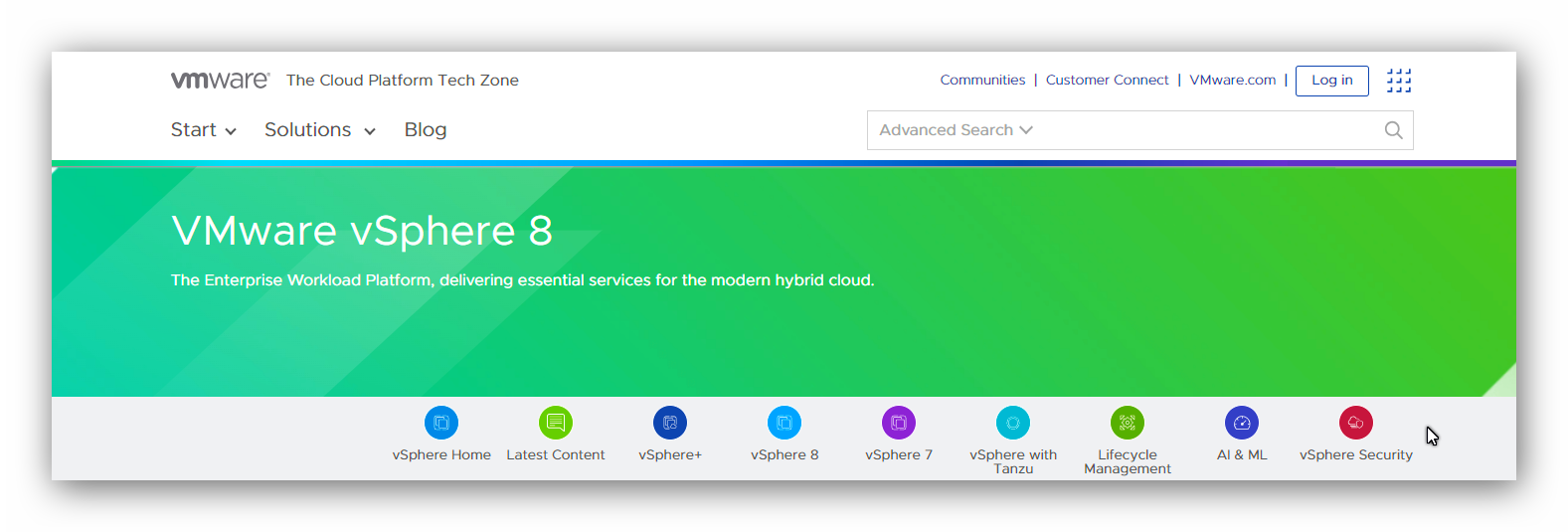This screenshot has width=1568, height=532.
Task: Open the VMware.com link
Action: coord(1233,80)
